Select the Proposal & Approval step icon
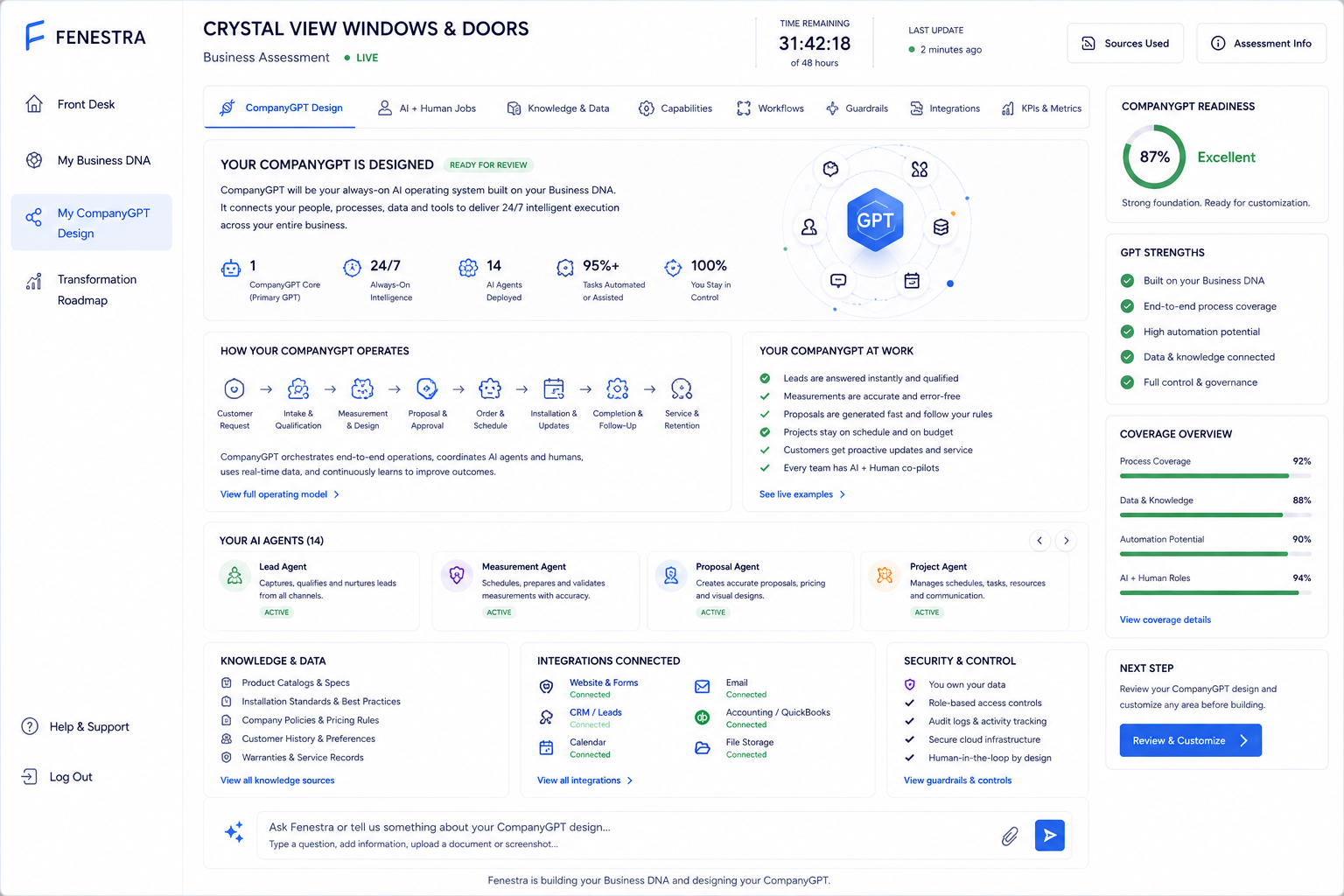Viewport: 1344px width, 896px height. coord(427,388)
